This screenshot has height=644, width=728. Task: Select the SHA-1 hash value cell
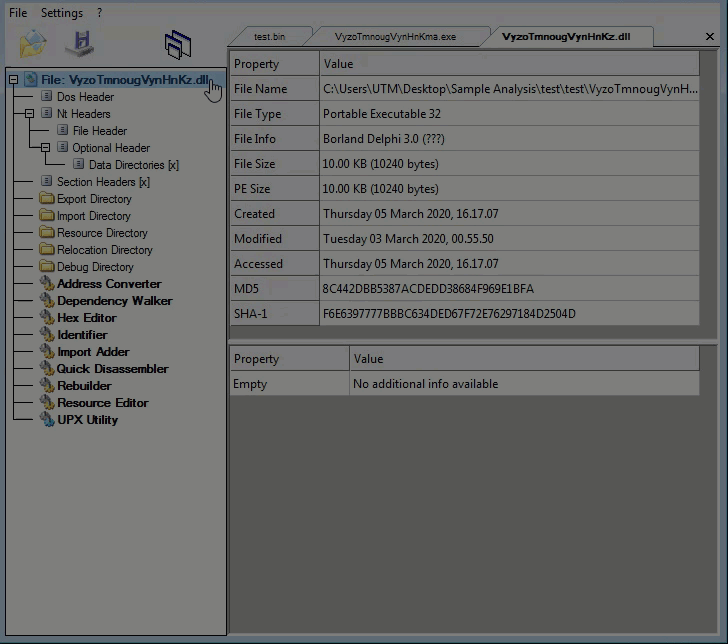[x=509, y=314]
